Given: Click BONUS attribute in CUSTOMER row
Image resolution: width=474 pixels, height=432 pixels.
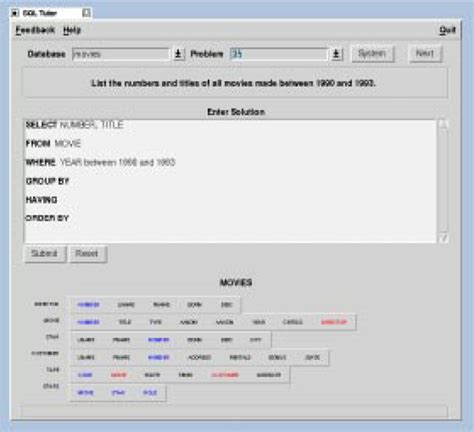Looking at the screenshot, I should (277, 358).
